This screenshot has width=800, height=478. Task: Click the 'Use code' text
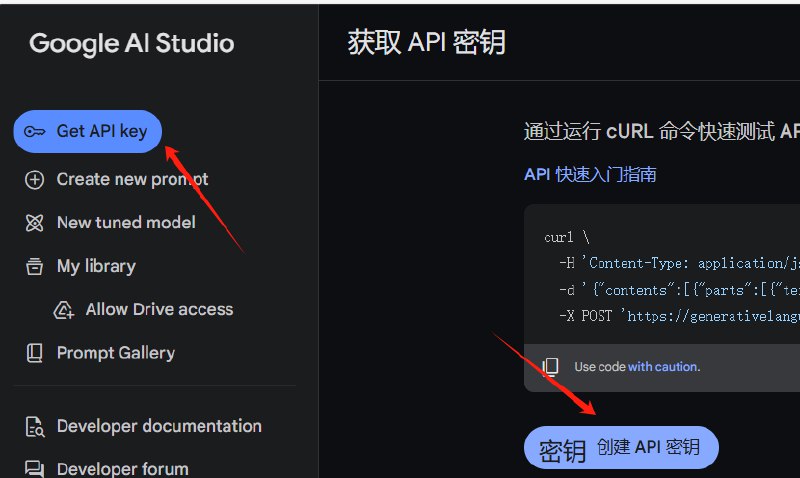point(600,367)
